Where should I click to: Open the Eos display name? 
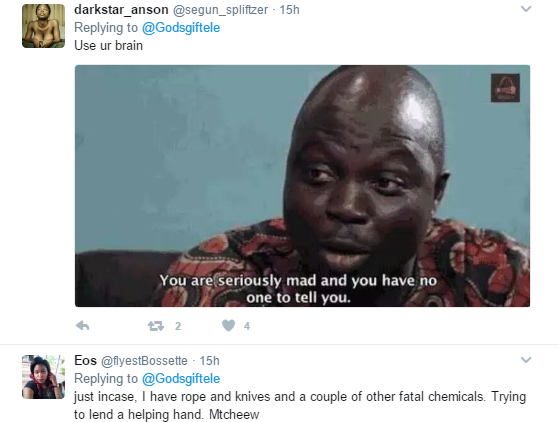(x=86, y=360)
